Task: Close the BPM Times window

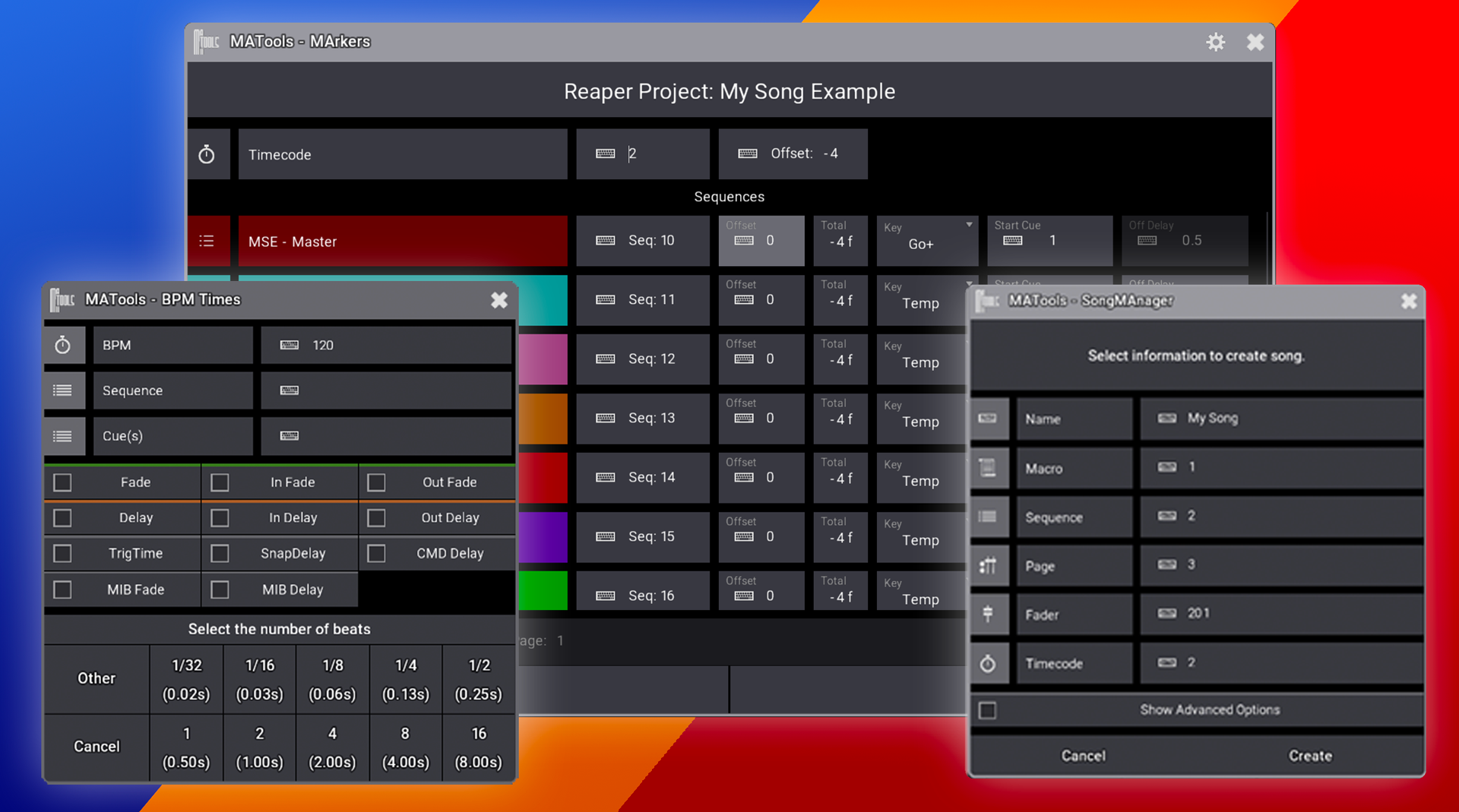Action: pos(499,300)
